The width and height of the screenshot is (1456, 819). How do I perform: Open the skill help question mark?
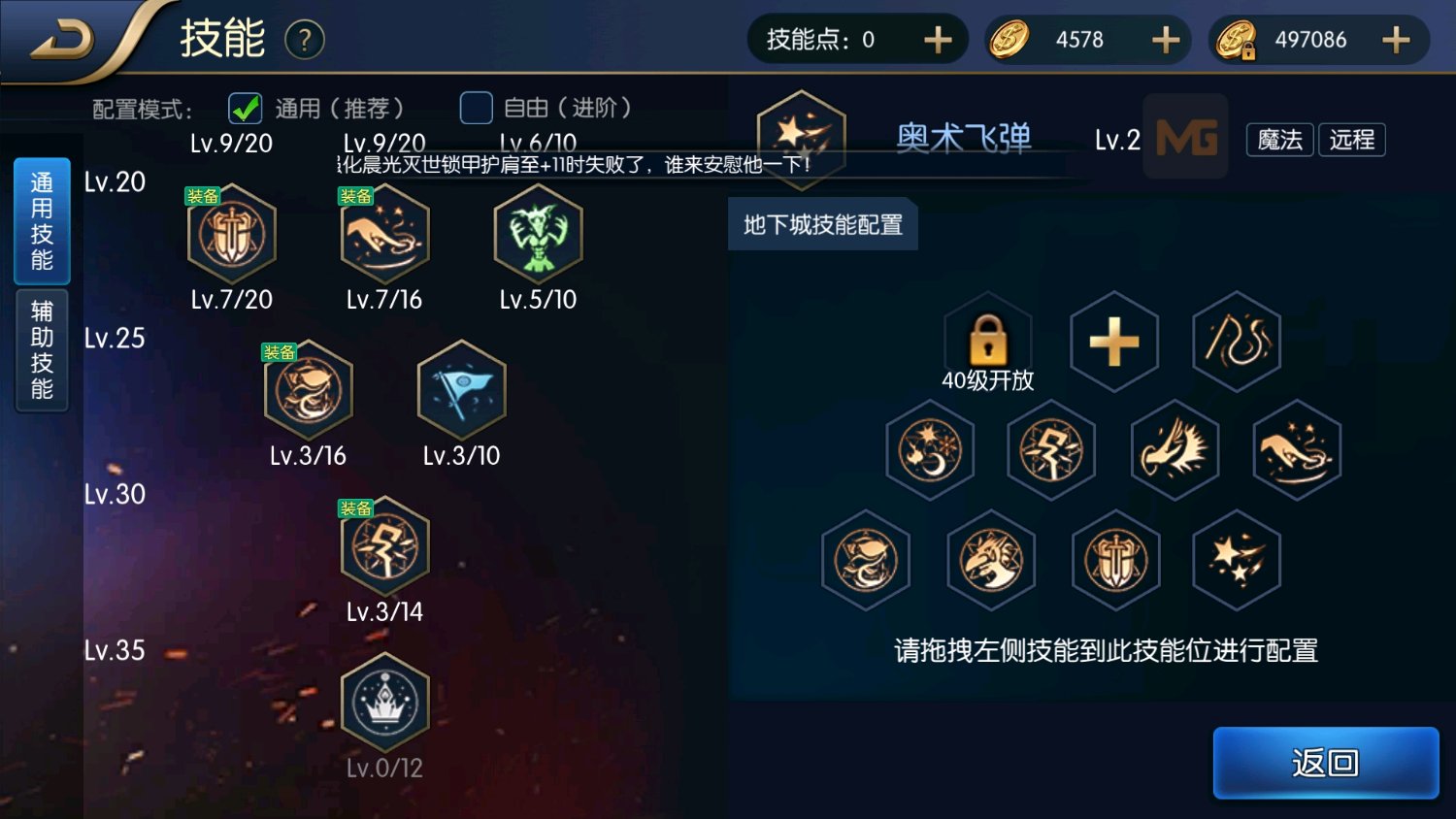305,40
